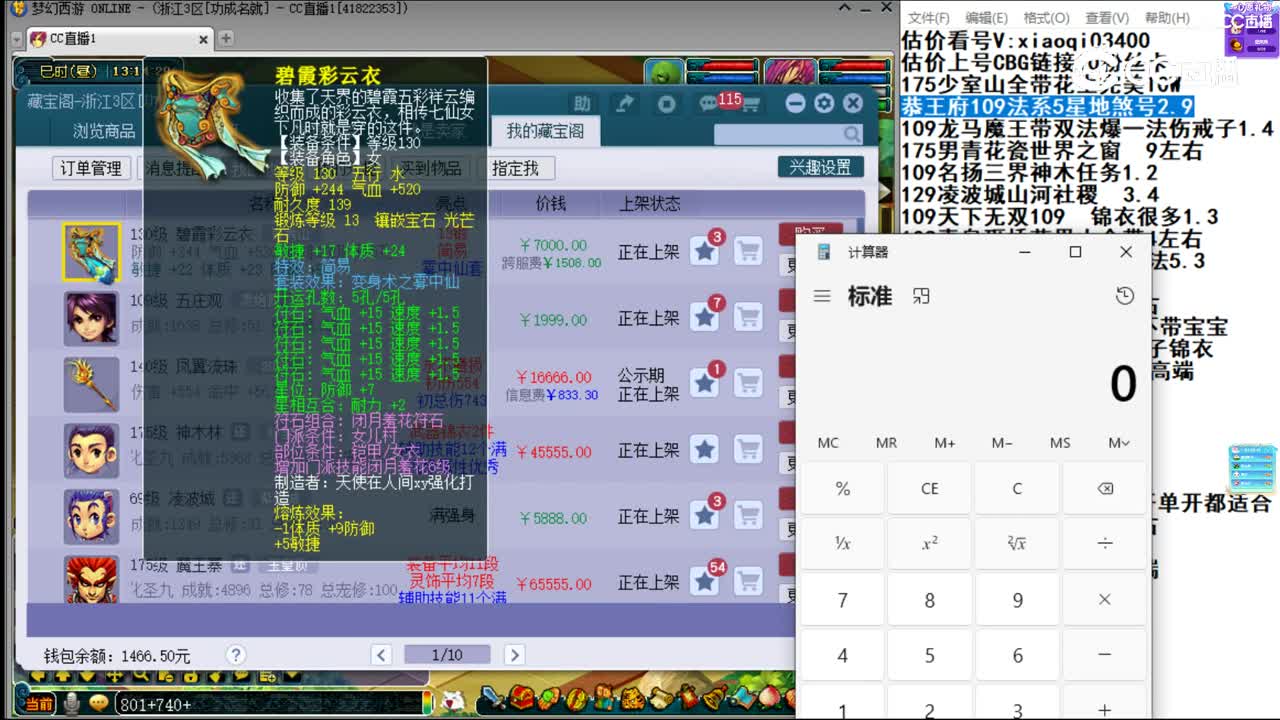This screenshot has height=720, width=1280.
Task: Click the calculator multiply key
Action: coord(1105,600)
